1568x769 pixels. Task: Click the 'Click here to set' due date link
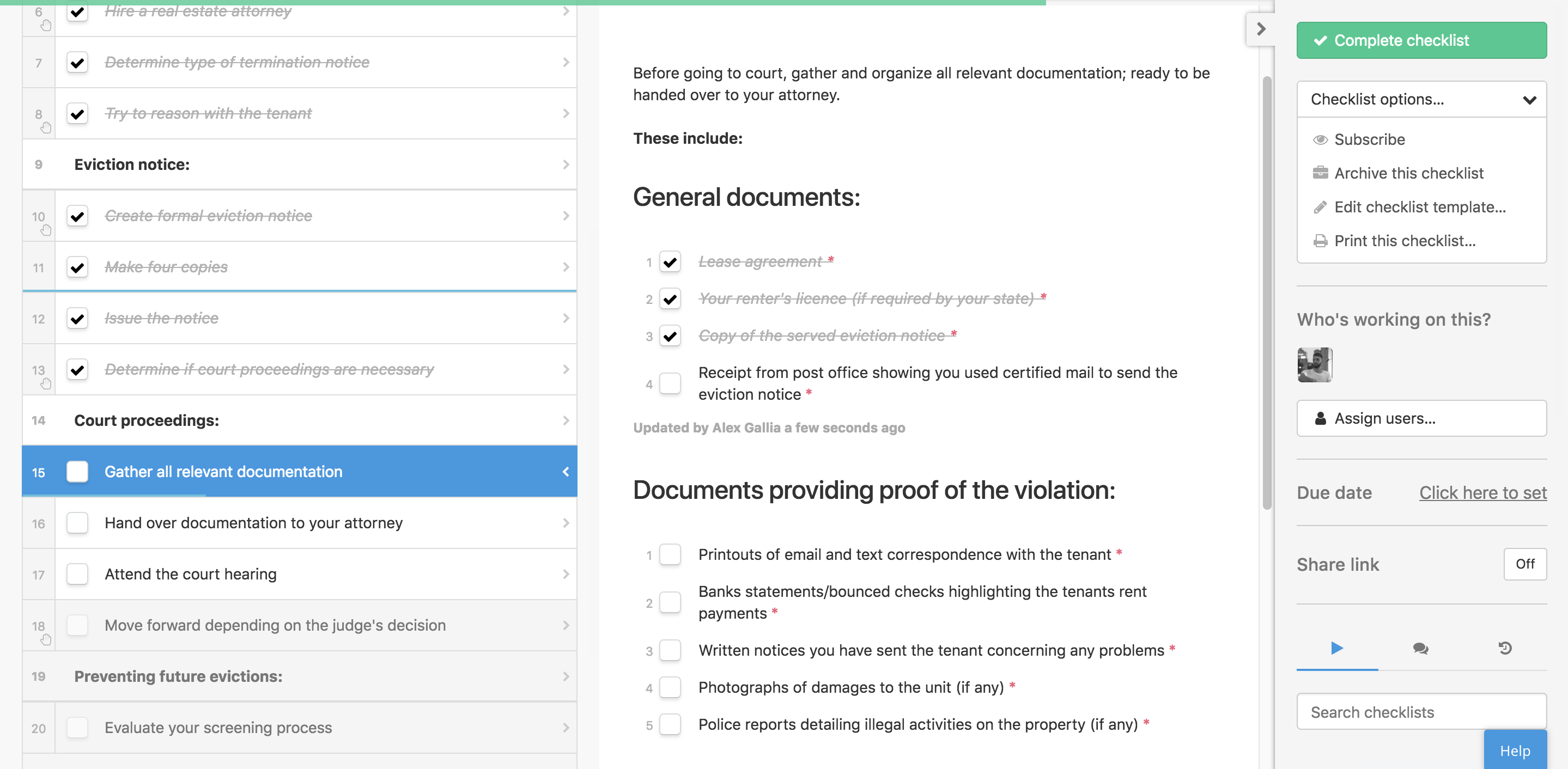click(x=1482, y=493)
